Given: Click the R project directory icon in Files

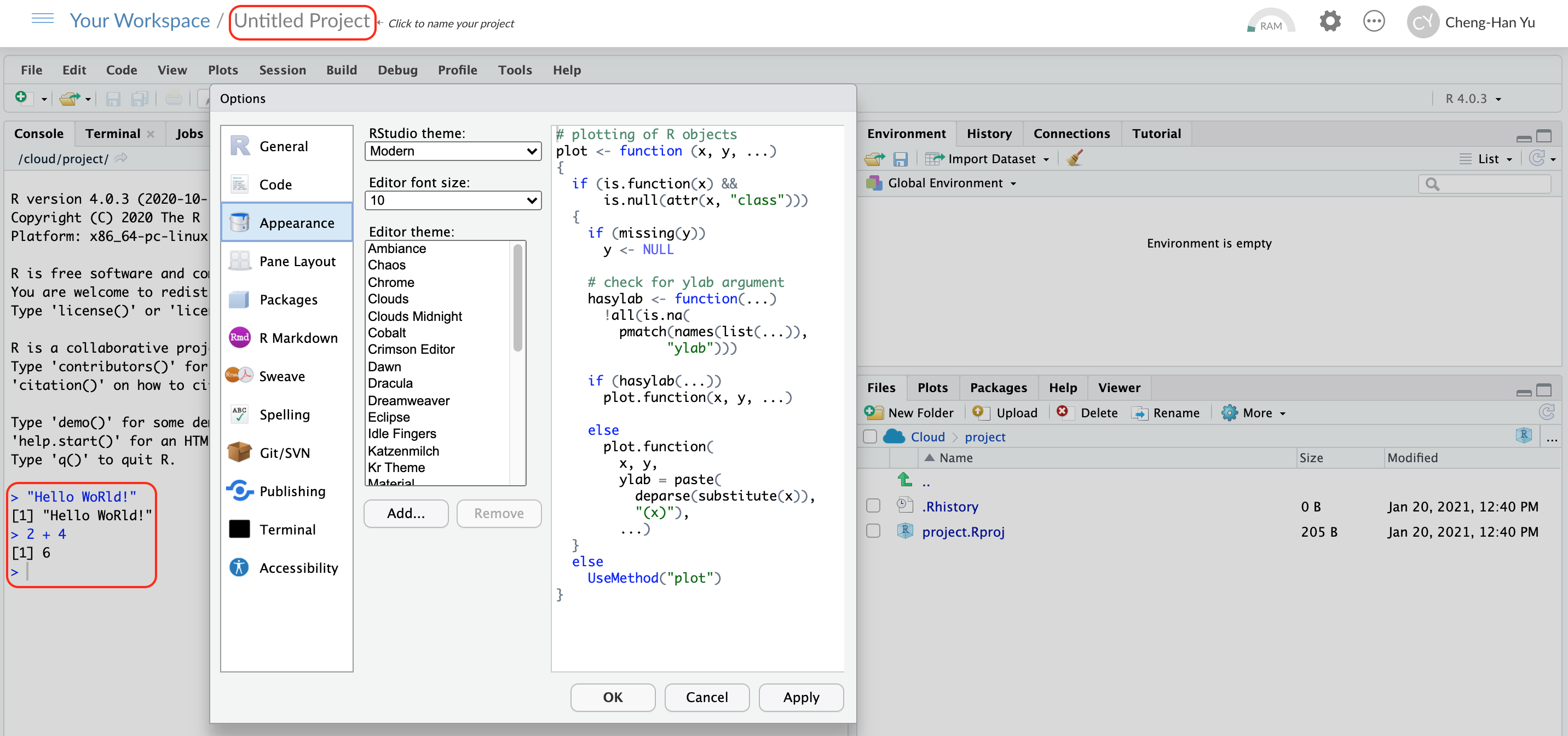Looking at the screenshot, I should point(1524,435).
